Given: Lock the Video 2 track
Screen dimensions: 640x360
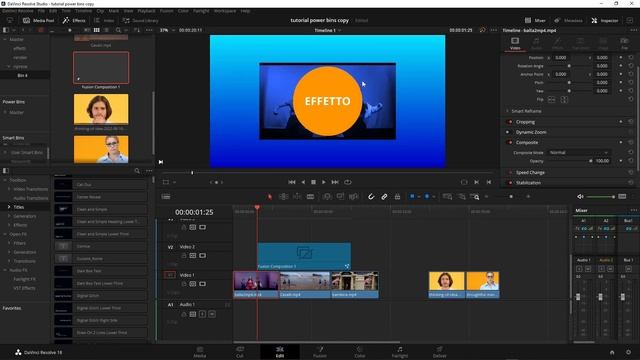Looking at the screenshot, I should coord(184,256).
